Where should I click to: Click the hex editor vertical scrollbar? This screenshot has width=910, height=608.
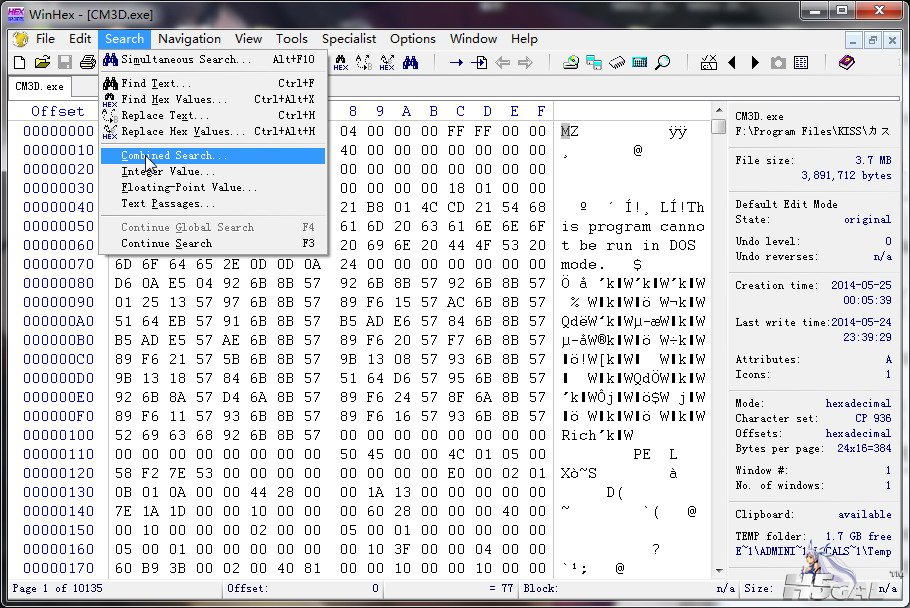click(718, 350)
